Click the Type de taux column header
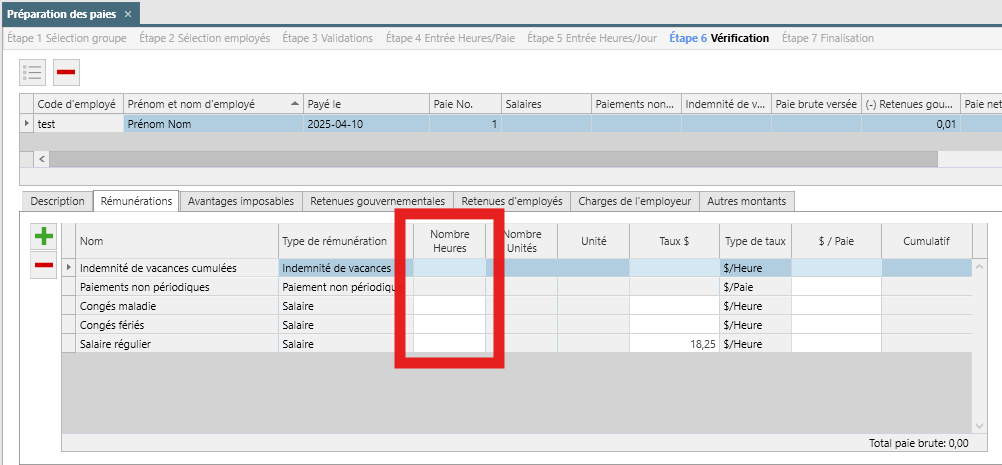1002x465 pixels. tap(755, 241)
